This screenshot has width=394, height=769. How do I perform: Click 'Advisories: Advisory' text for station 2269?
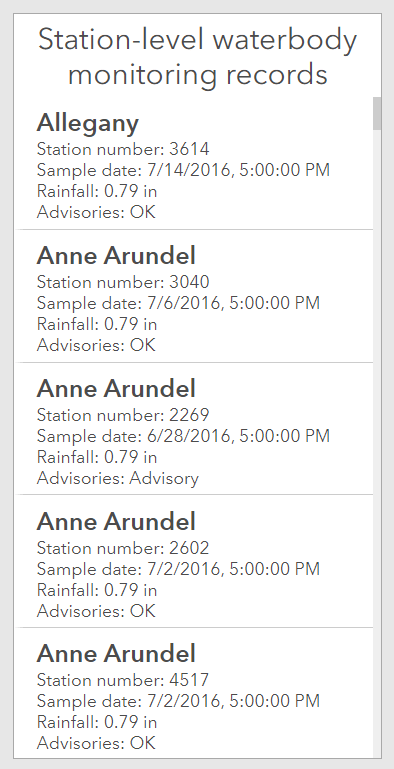pos(118,478)
